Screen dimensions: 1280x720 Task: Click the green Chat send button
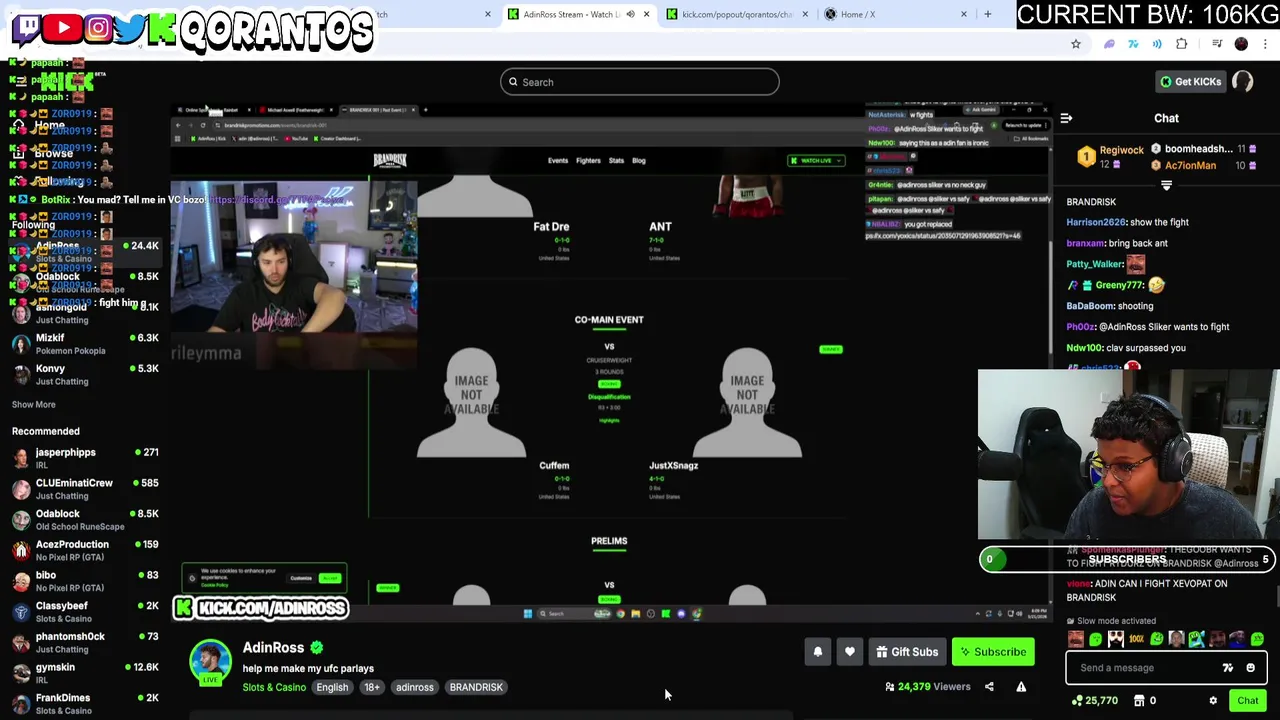(1247, 701)
